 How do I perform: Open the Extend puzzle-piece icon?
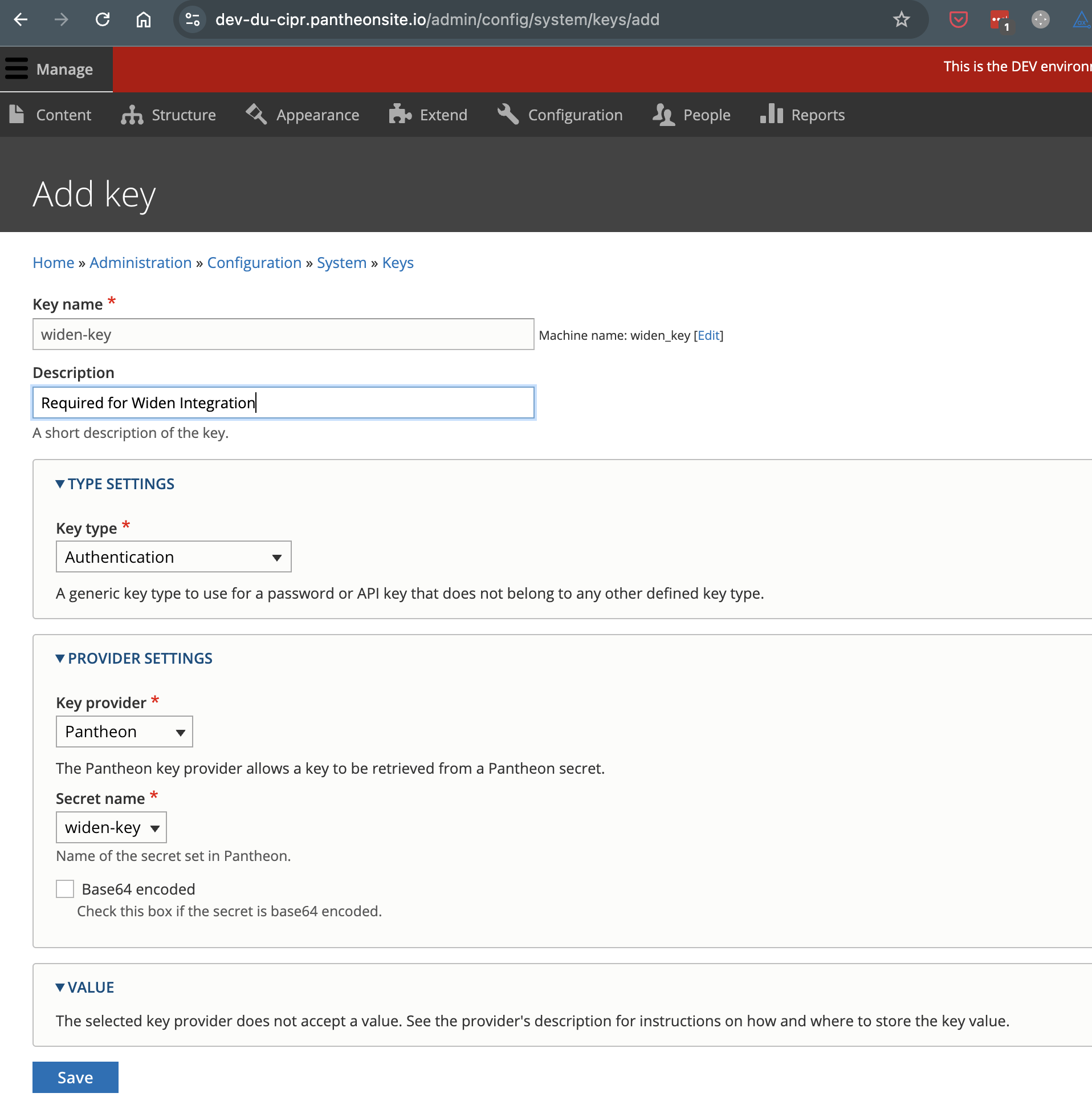[400, 115]
